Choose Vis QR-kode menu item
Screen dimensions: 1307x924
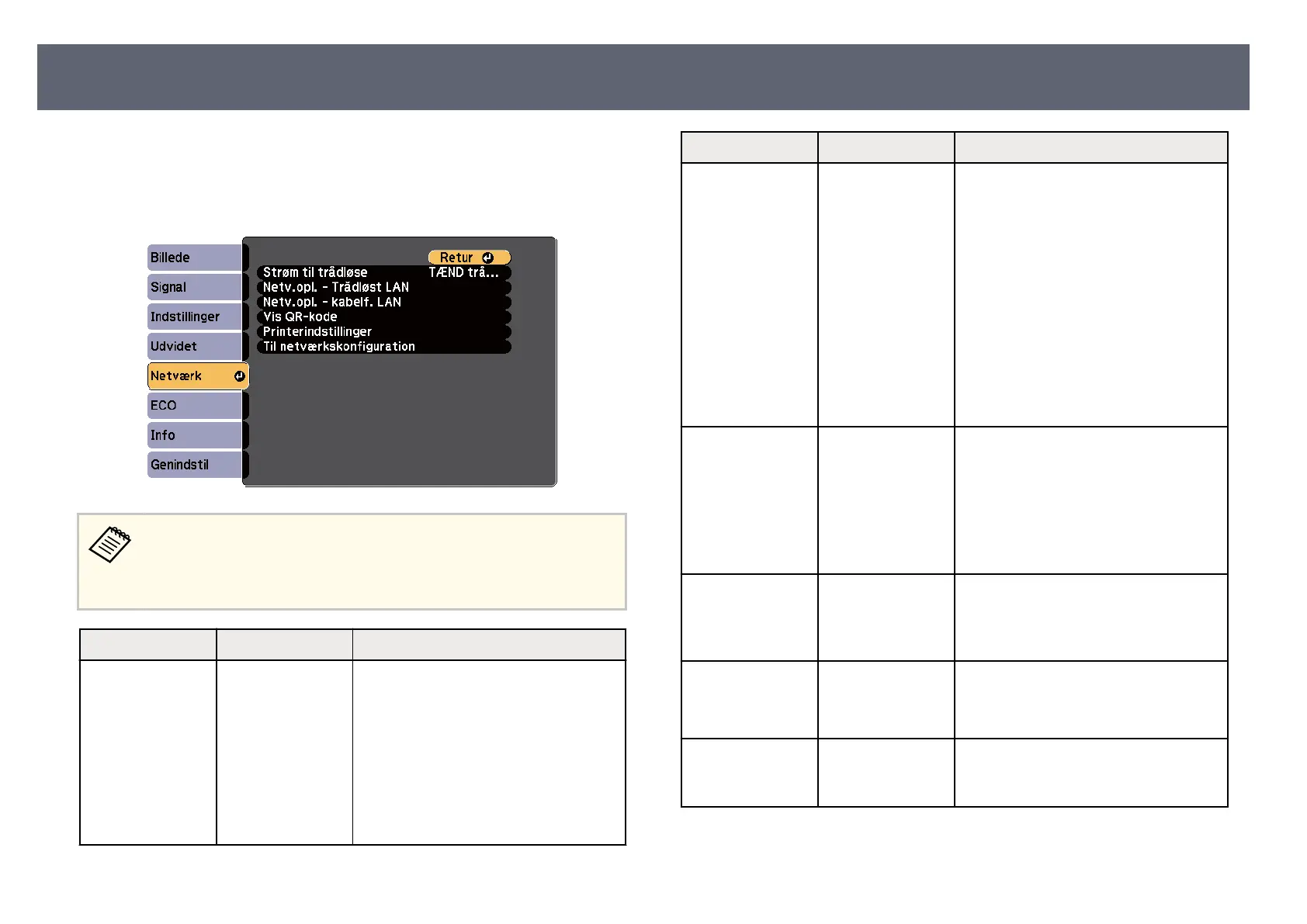pos(300,317)
